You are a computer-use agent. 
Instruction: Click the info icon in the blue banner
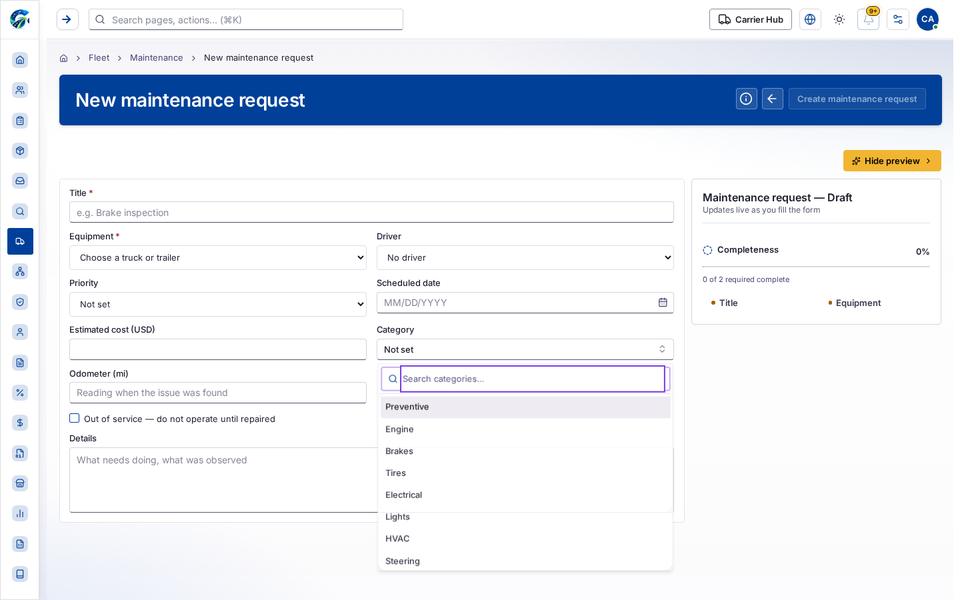coord(746,99)
